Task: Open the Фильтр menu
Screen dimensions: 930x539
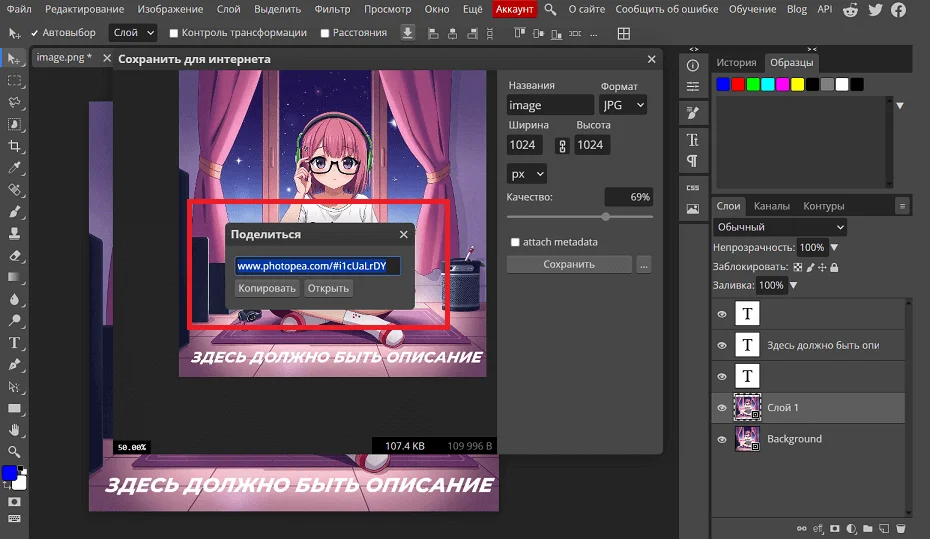Action: (x=330, y=9)
